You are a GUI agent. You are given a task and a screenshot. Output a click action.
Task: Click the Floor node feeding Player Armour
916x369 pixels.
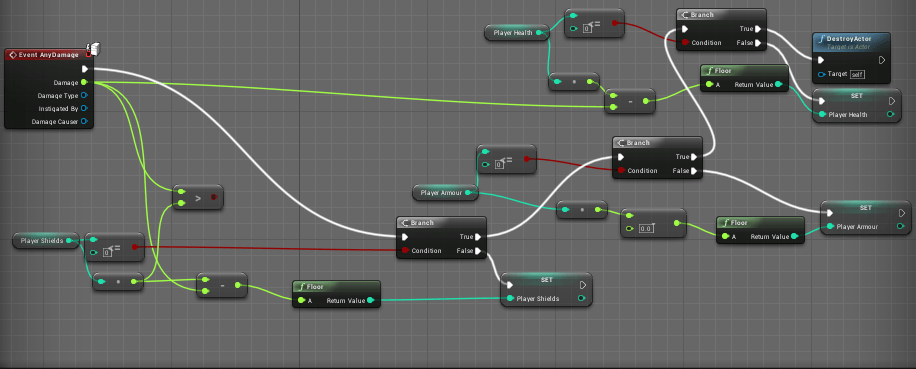coord(760,230)
